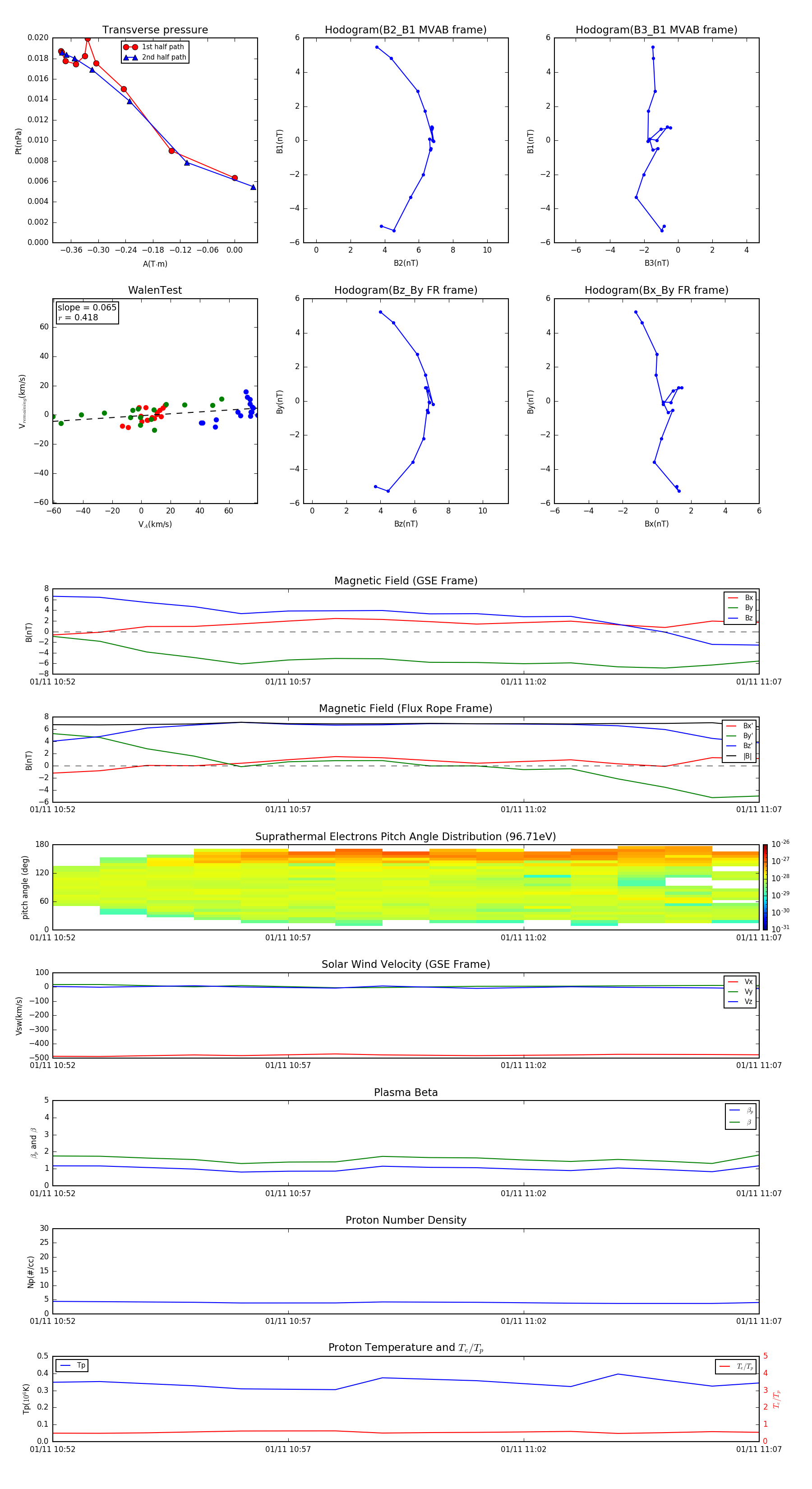Click 'Proton Temperature and Te/Tp' title
Image resolution: width=812 pixels, height=1489 pixels.
click(x=406, y=1348)
